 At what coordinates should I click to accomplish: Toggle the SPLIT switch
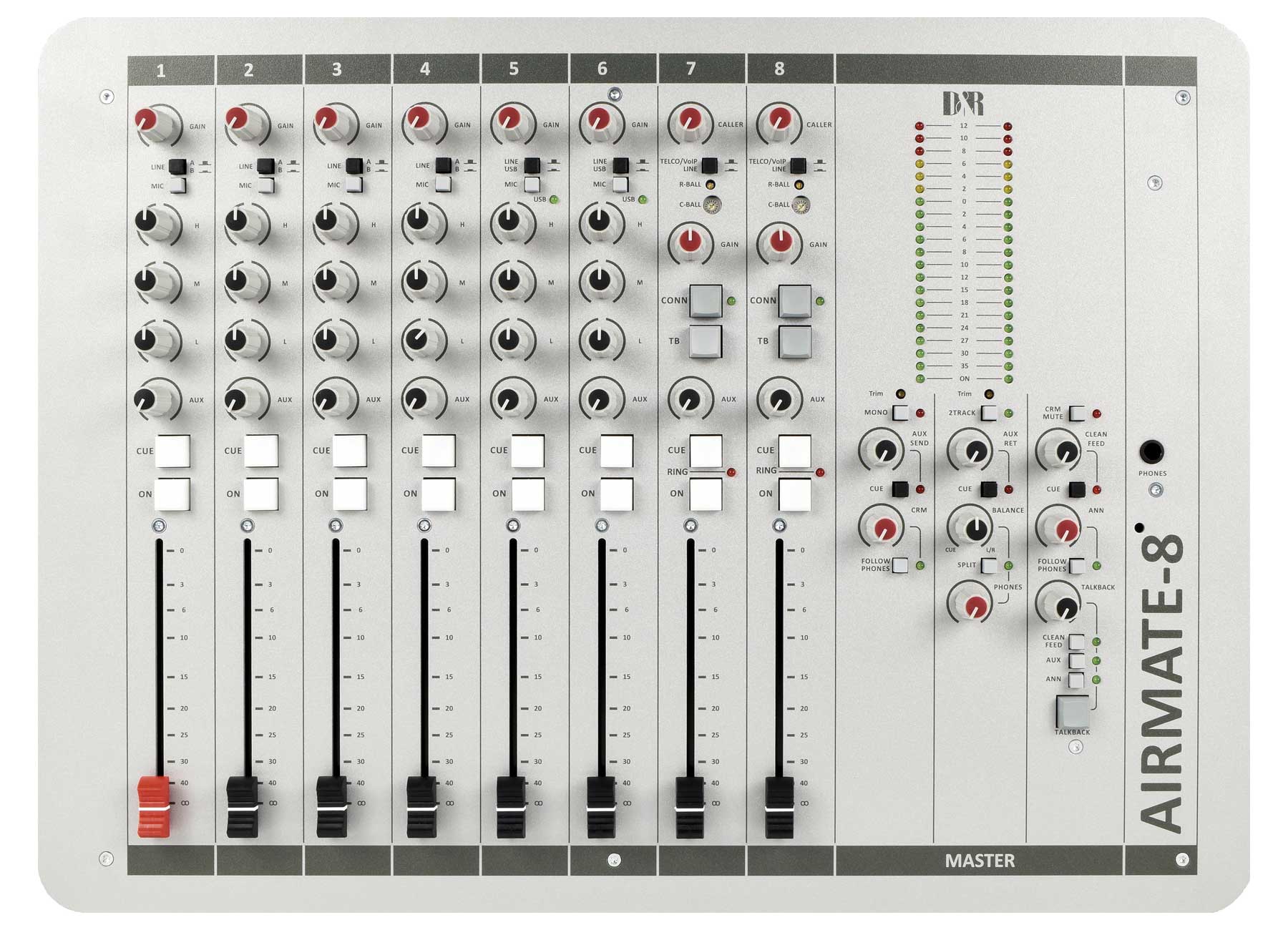pyautogui.click(x=988, y=565)
